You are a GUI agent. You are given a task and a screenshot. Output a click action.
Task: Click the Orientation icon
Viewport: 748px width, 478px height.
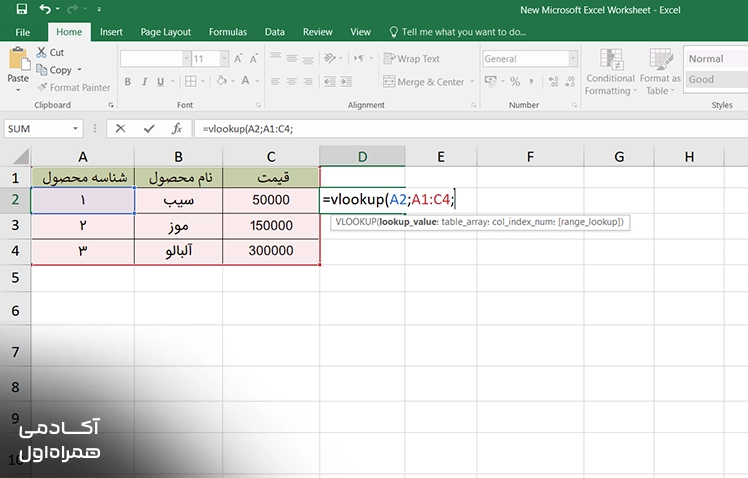pyautogui.click(x=330, y=58)
